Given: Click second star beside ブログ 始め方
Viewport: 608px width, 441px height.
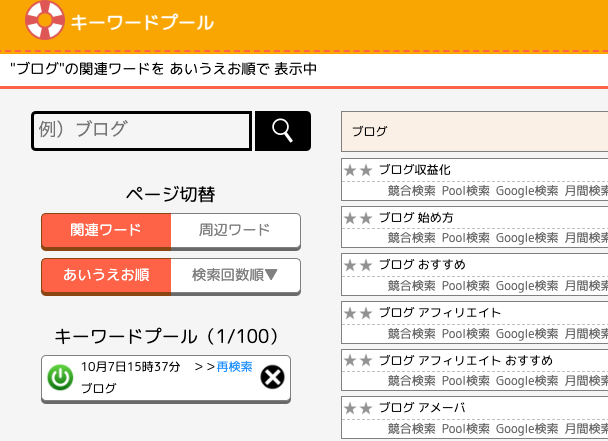Looking at the screenshot, I should click(366, 218).
